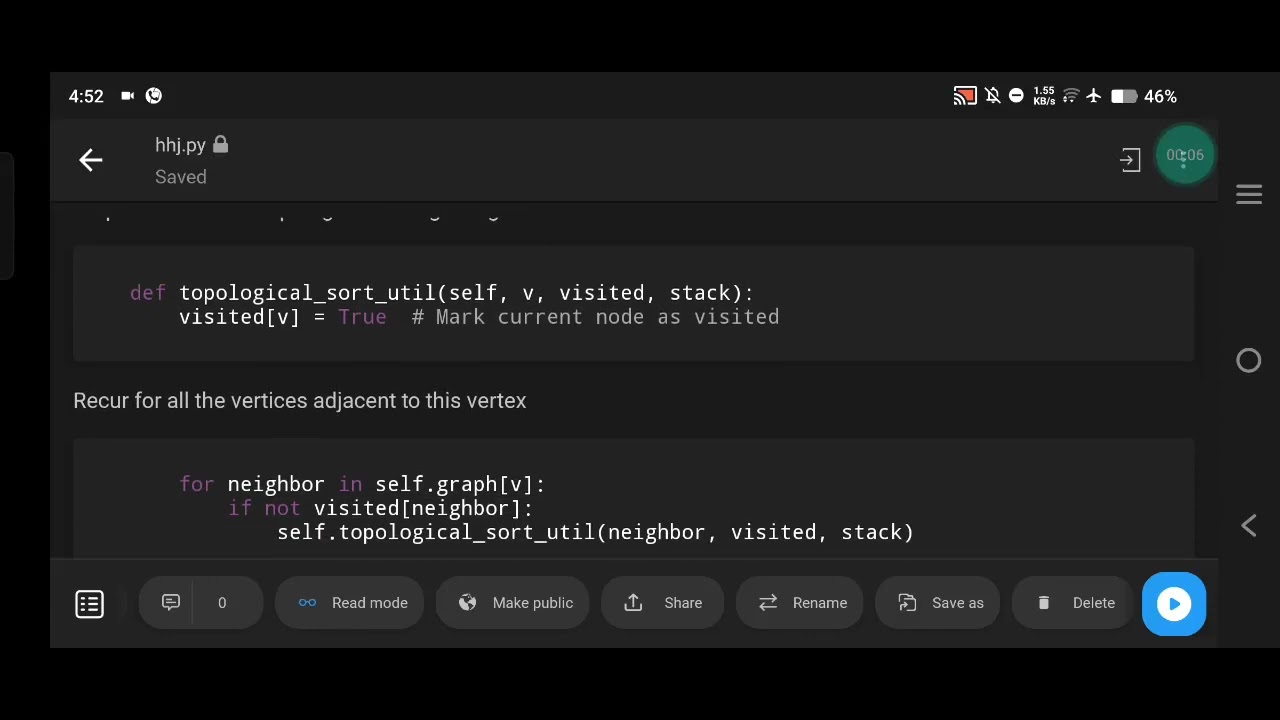Tap the Android home circle button
1280x720 pixels.
[1249, 361]
